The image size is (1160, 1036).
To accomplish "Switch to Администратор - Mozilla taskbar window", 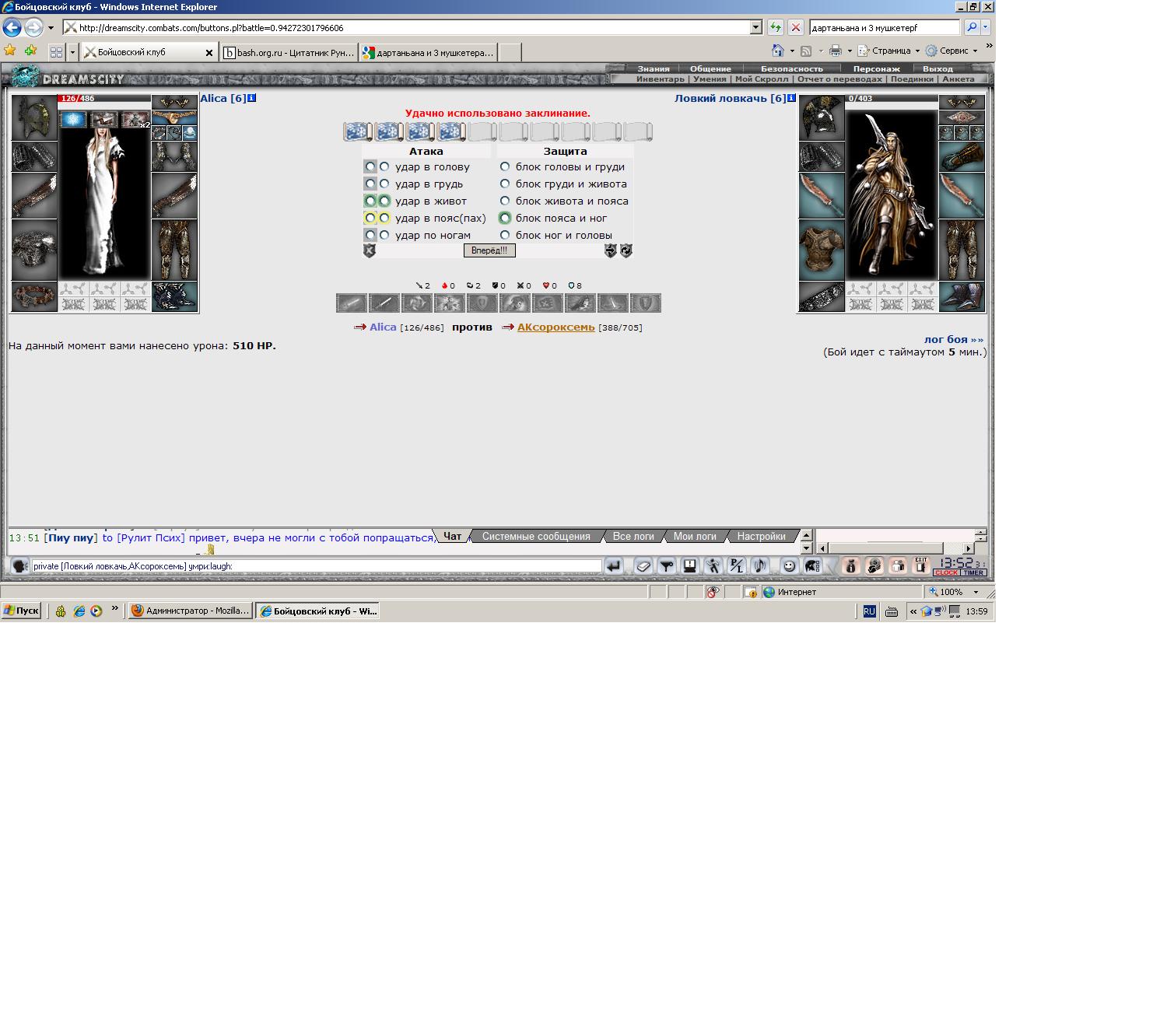I will pyautogui.click(x=191, y=611).
